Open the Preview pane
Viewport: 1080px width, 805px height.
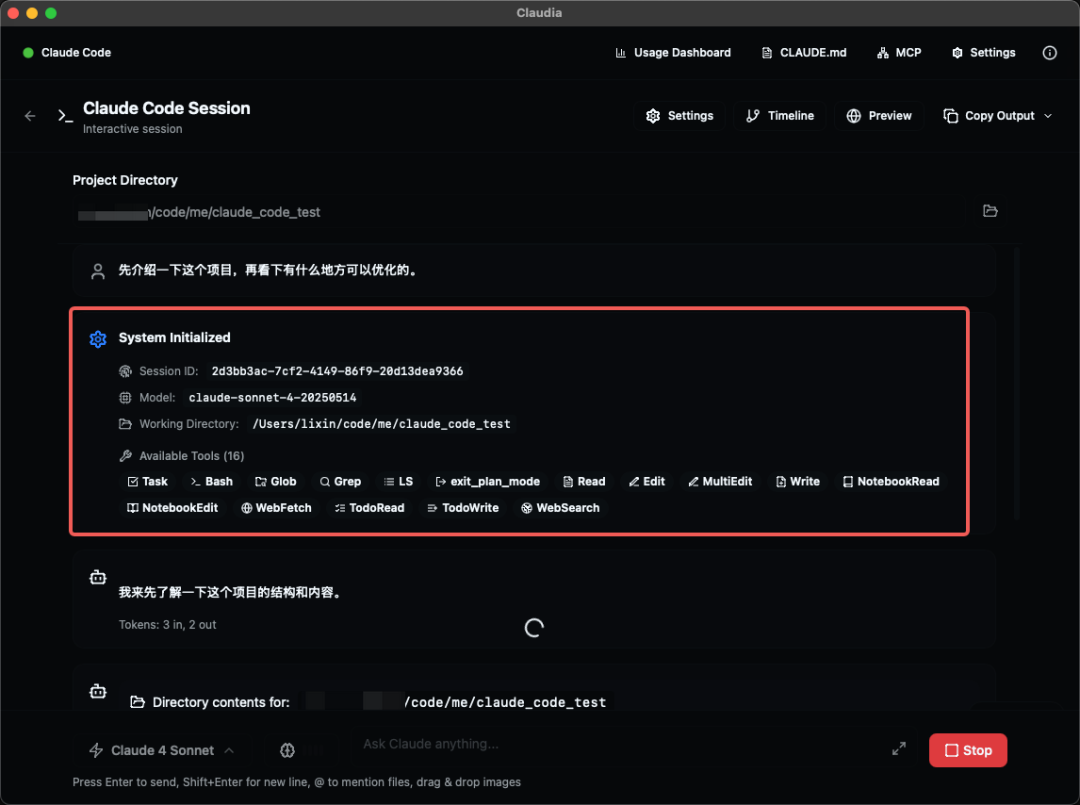point(879,116)
